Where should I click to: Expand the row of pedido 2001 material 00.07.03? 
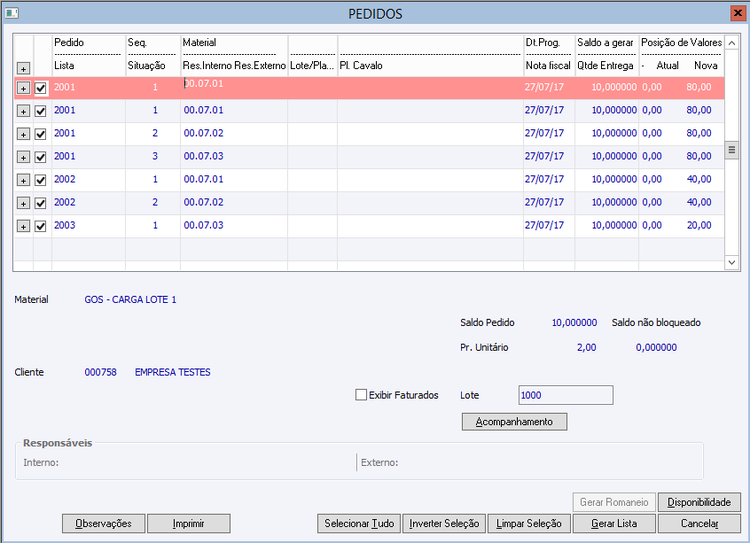click(23, 157)
